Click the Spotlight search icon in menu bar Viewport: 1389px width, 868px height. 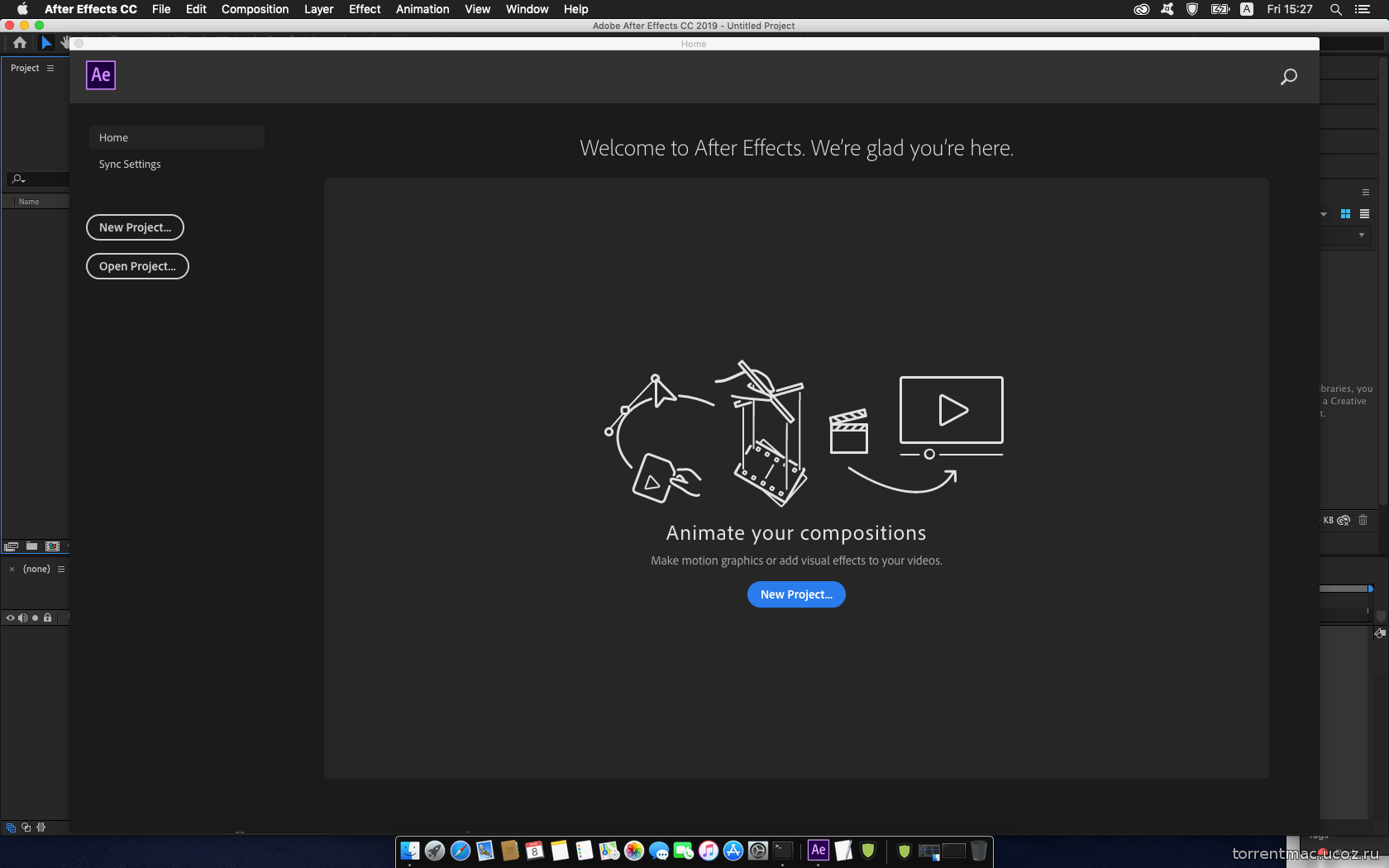point(1335,9)
